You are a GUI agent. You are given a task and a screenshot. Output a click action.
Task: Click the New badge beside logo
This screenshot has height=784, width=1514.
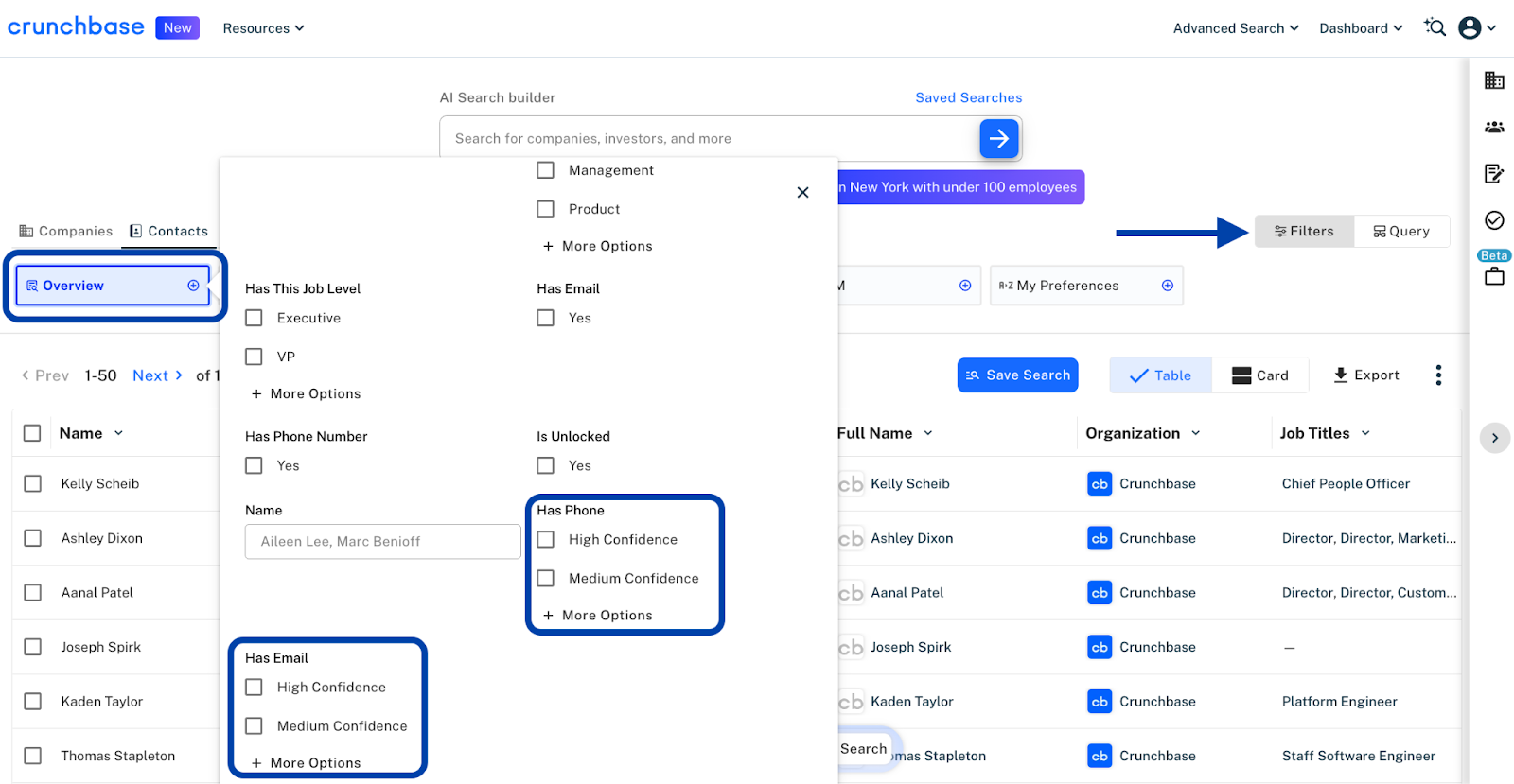pyautogui.click(x=177, y=27)
